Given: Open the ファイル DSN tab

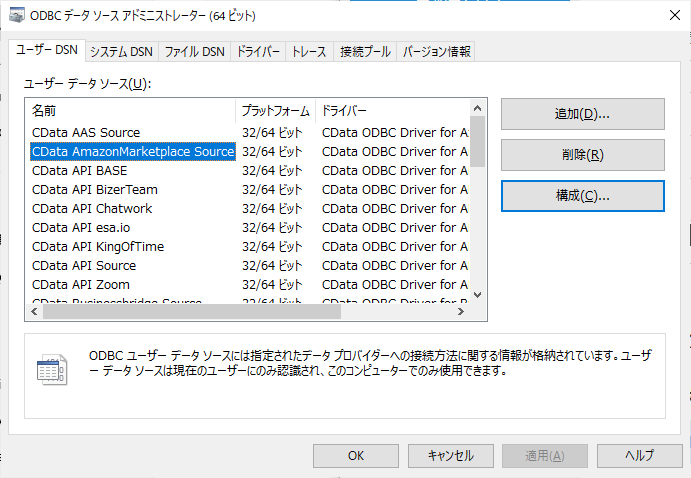Looking at the screenshot, I should coord(194,52).
